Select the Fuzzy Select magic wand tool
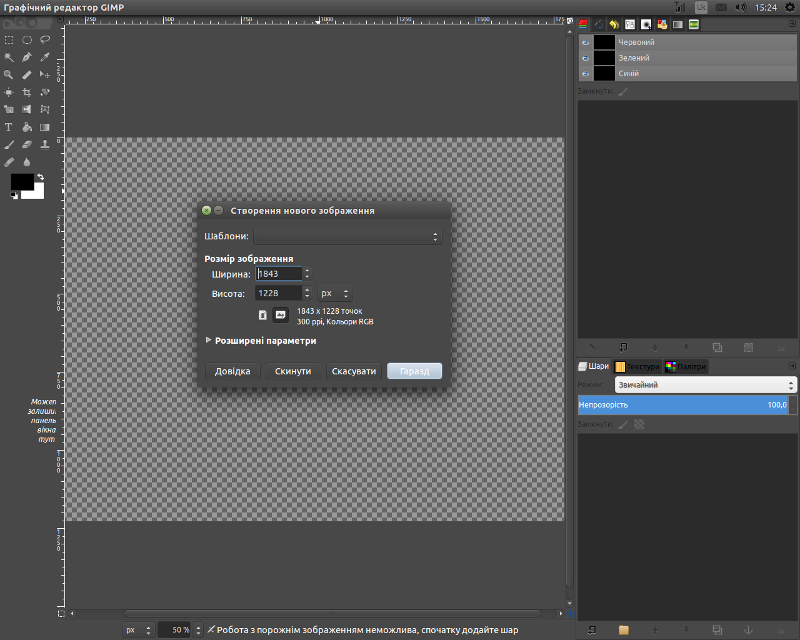 tap(9, 57)
